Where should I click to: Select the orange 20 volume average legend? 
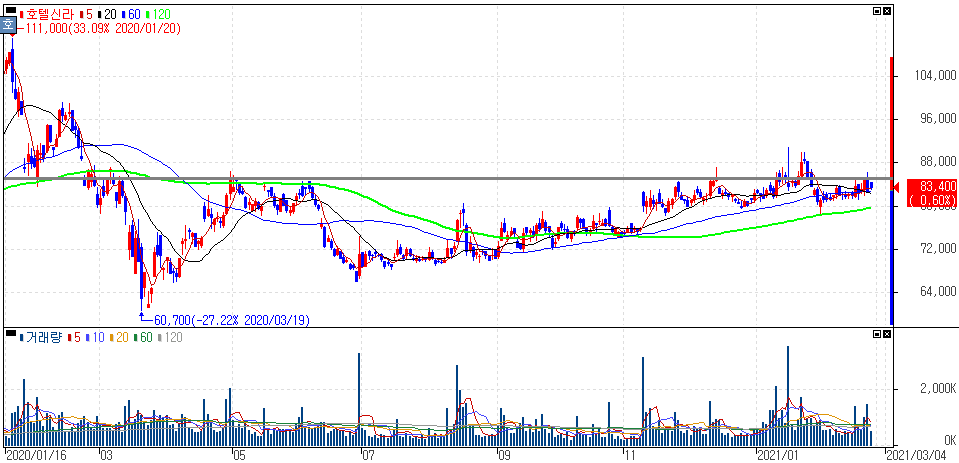[119, 337]
